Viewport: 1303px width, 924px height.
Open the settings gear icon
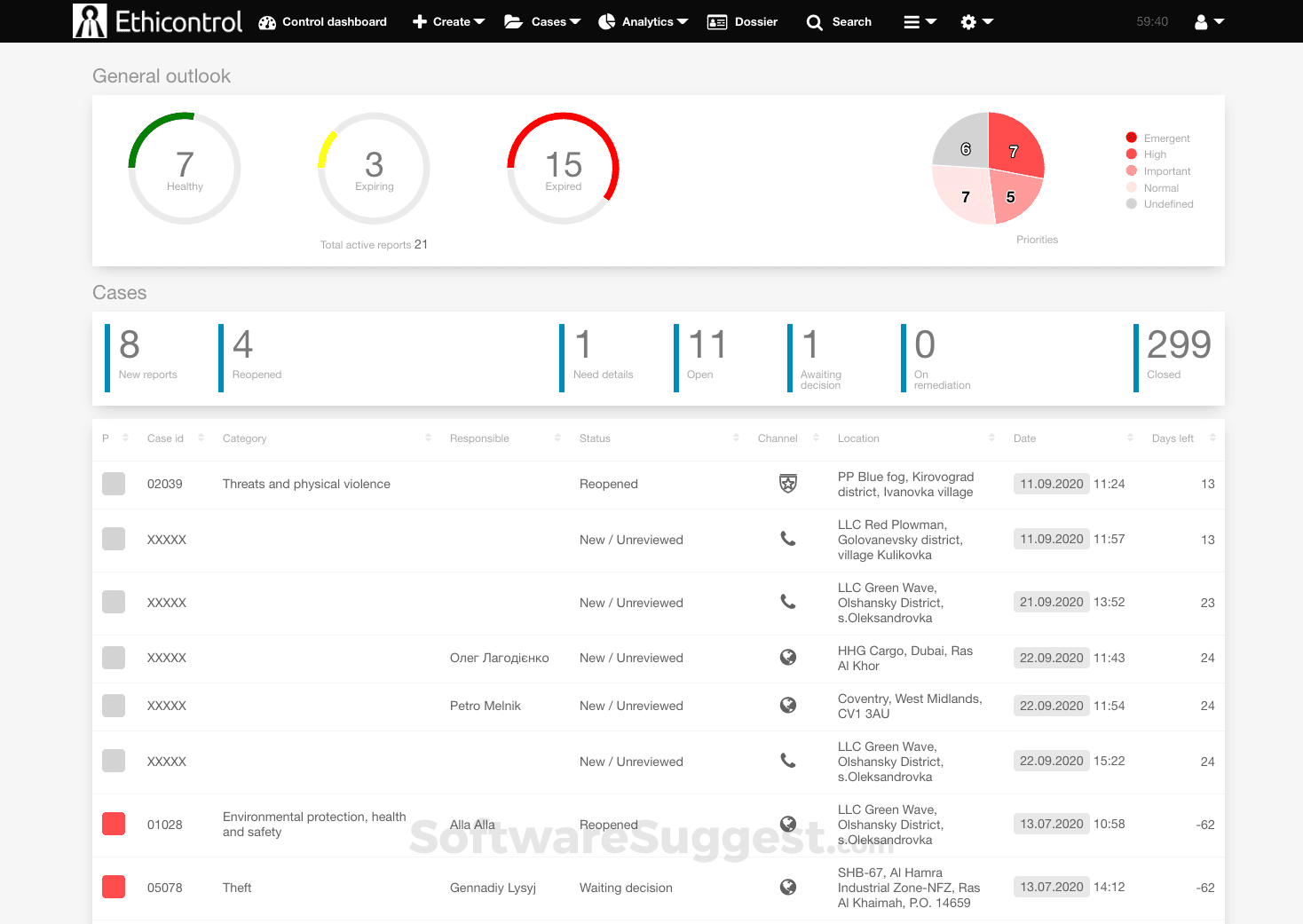(969, 21)
